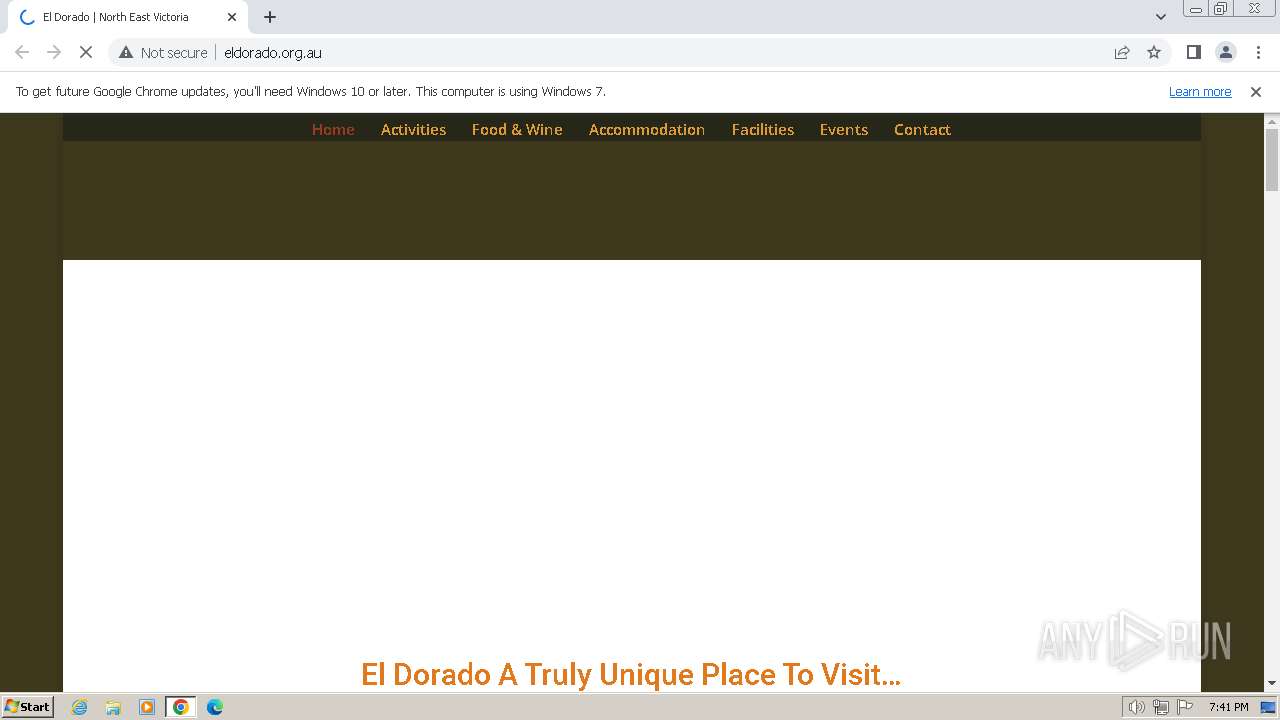Open Chrome side panel
1280x720 pixels.
[1193, 52]
